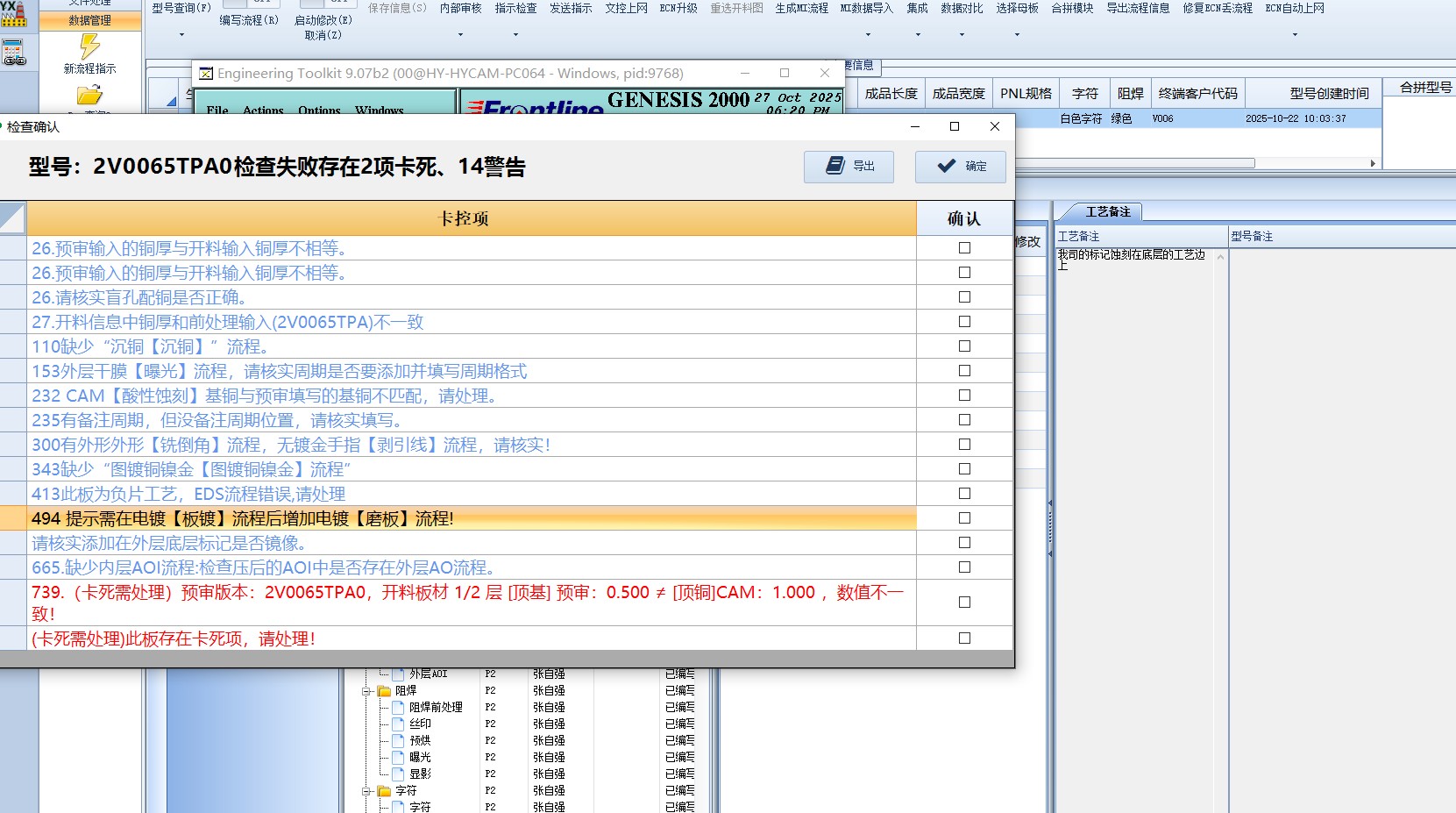Click the horizontal scrollbar under the model info grid
1456x813 pixels.
1136,163
